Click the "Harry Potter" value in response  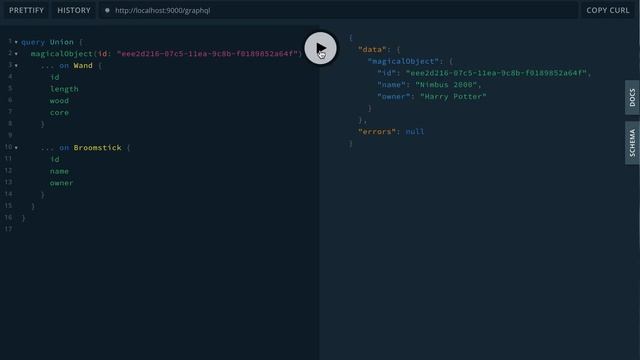point(453,97)
